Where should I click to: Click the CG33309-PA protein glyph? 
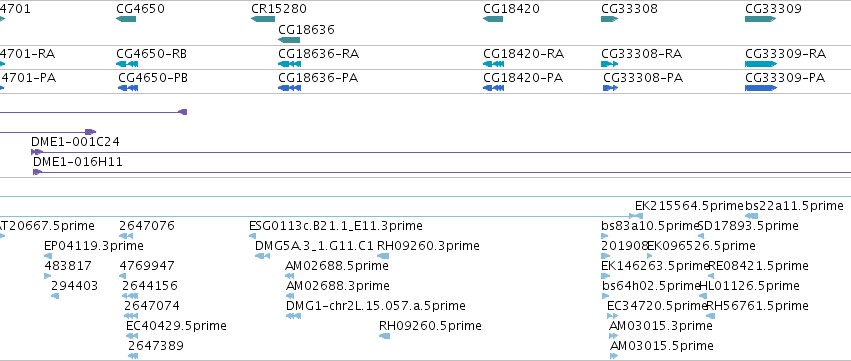(x=761, y=88)
